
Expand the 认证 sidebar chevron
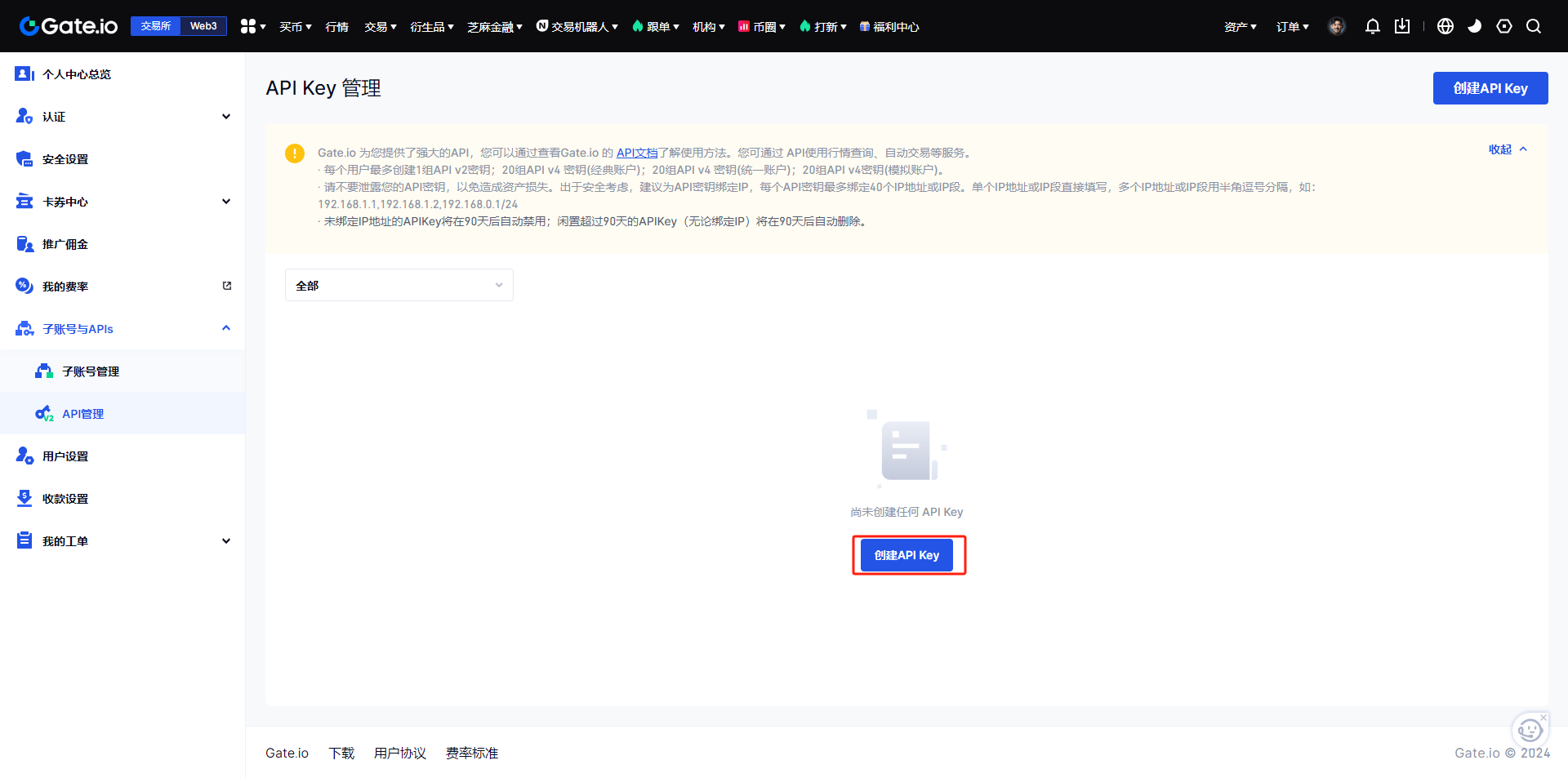coord(226,117)
